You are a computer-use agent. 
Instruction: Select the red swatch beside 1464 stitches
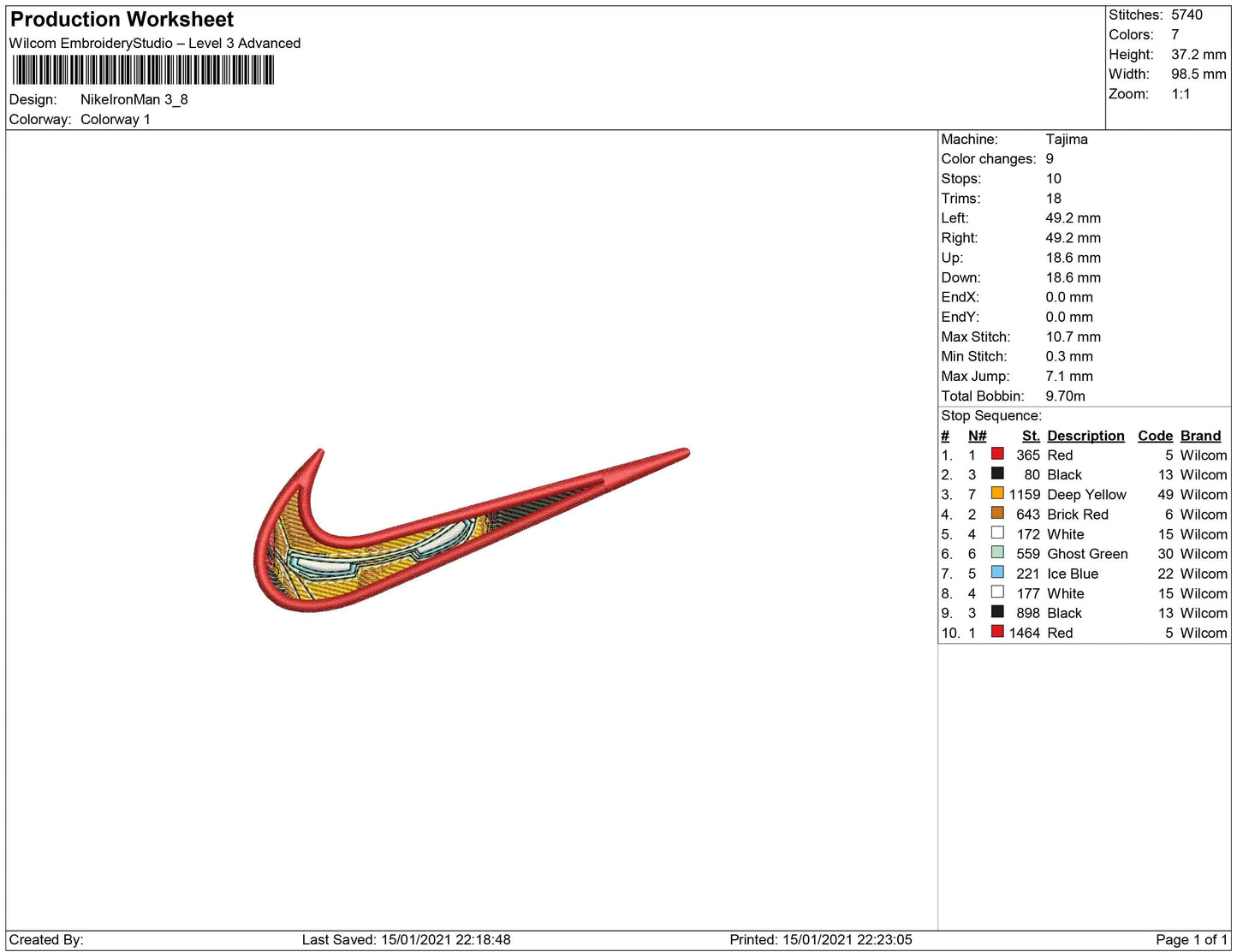coord(997,631)
